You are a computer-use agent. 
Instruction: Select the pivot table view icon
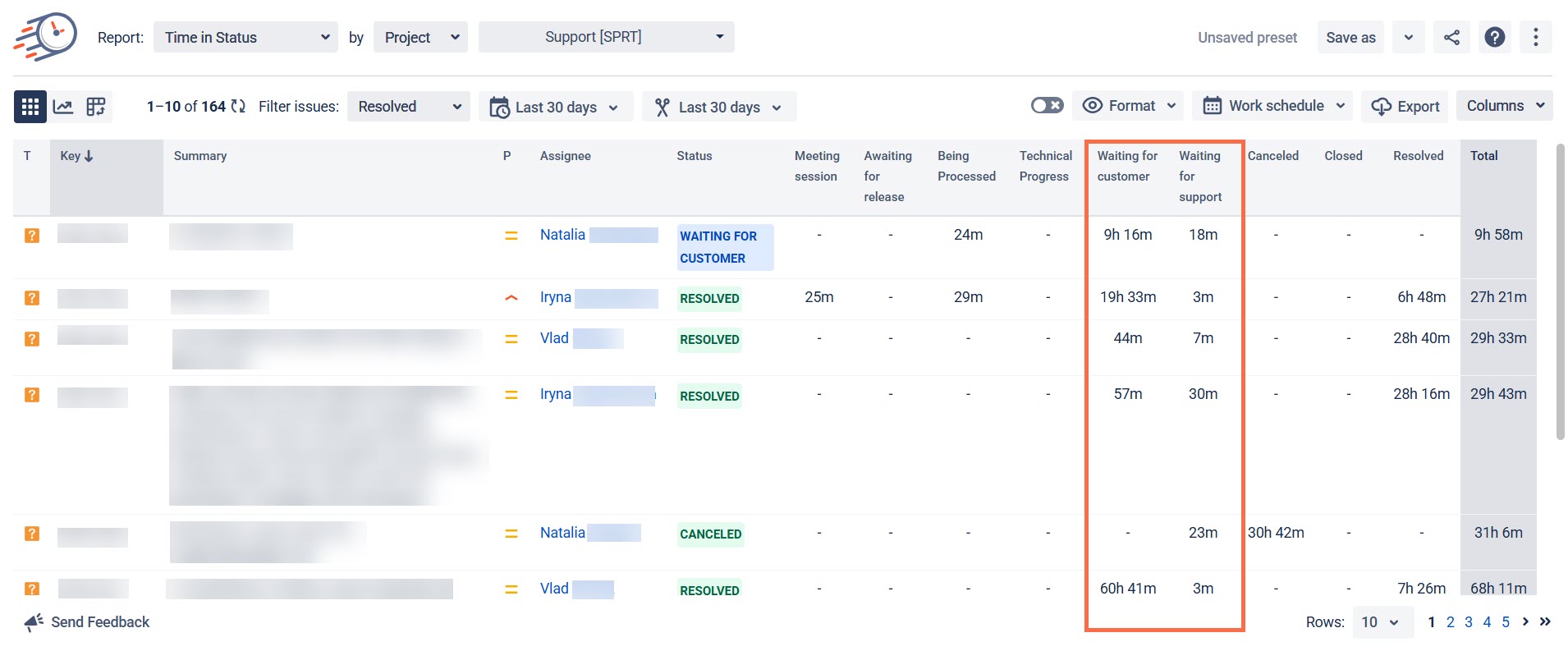click(x=96, y=107)
